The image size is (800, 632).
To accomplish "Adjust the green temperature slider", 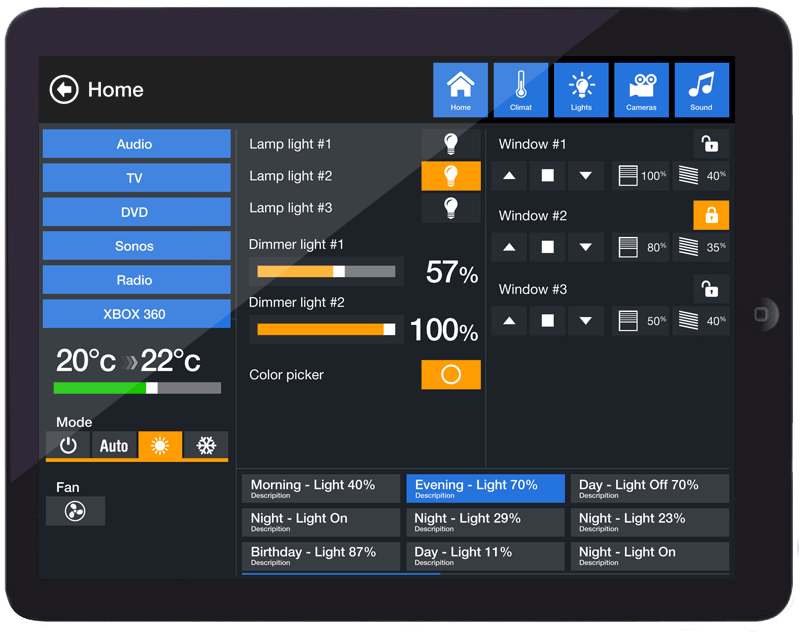I will pyautogui.click(x=137, y=388).
